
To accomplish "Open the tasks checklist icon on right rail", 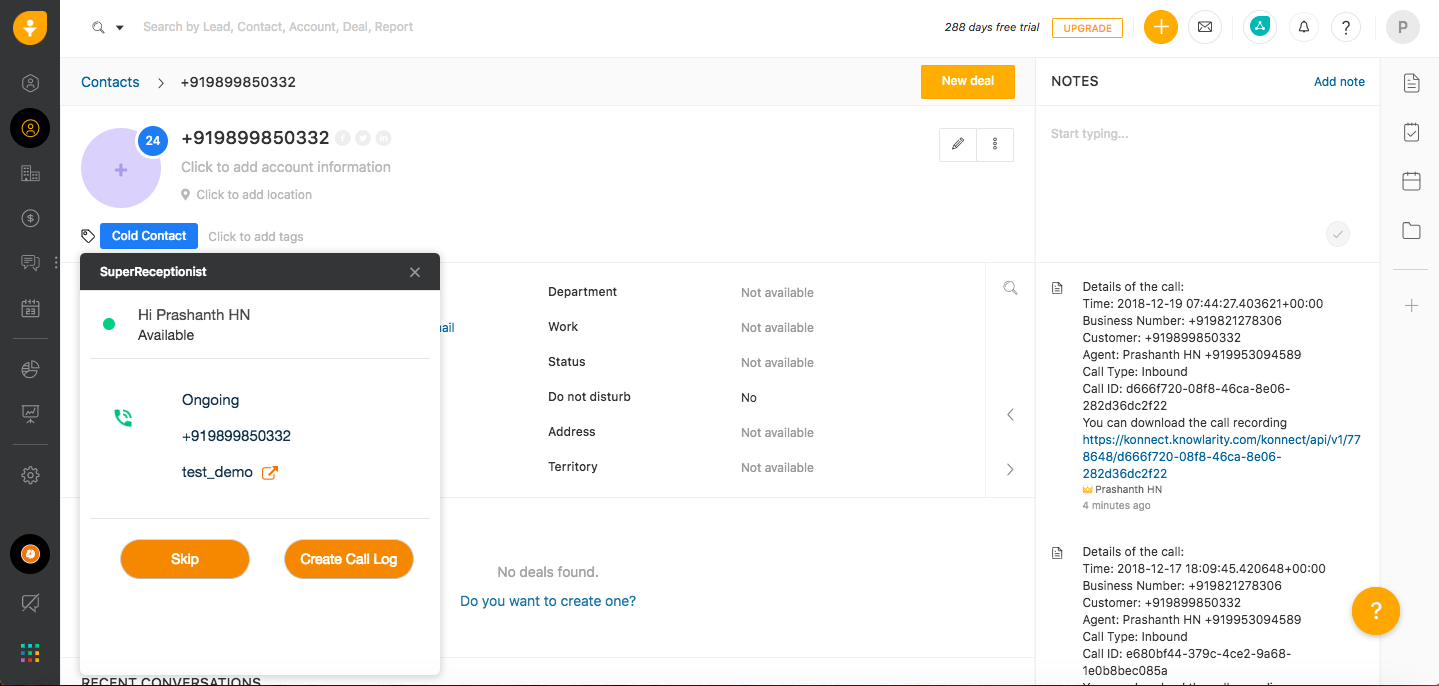I will tap(1411, 132).
